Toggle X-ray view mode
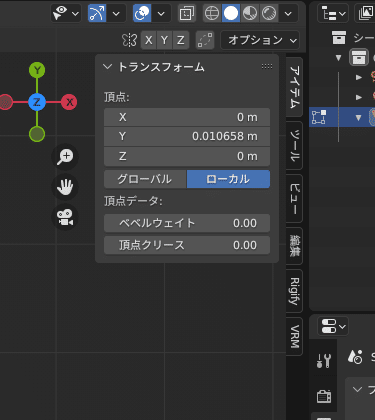Viewport: 375px width, 420px height. coord(187,14)
